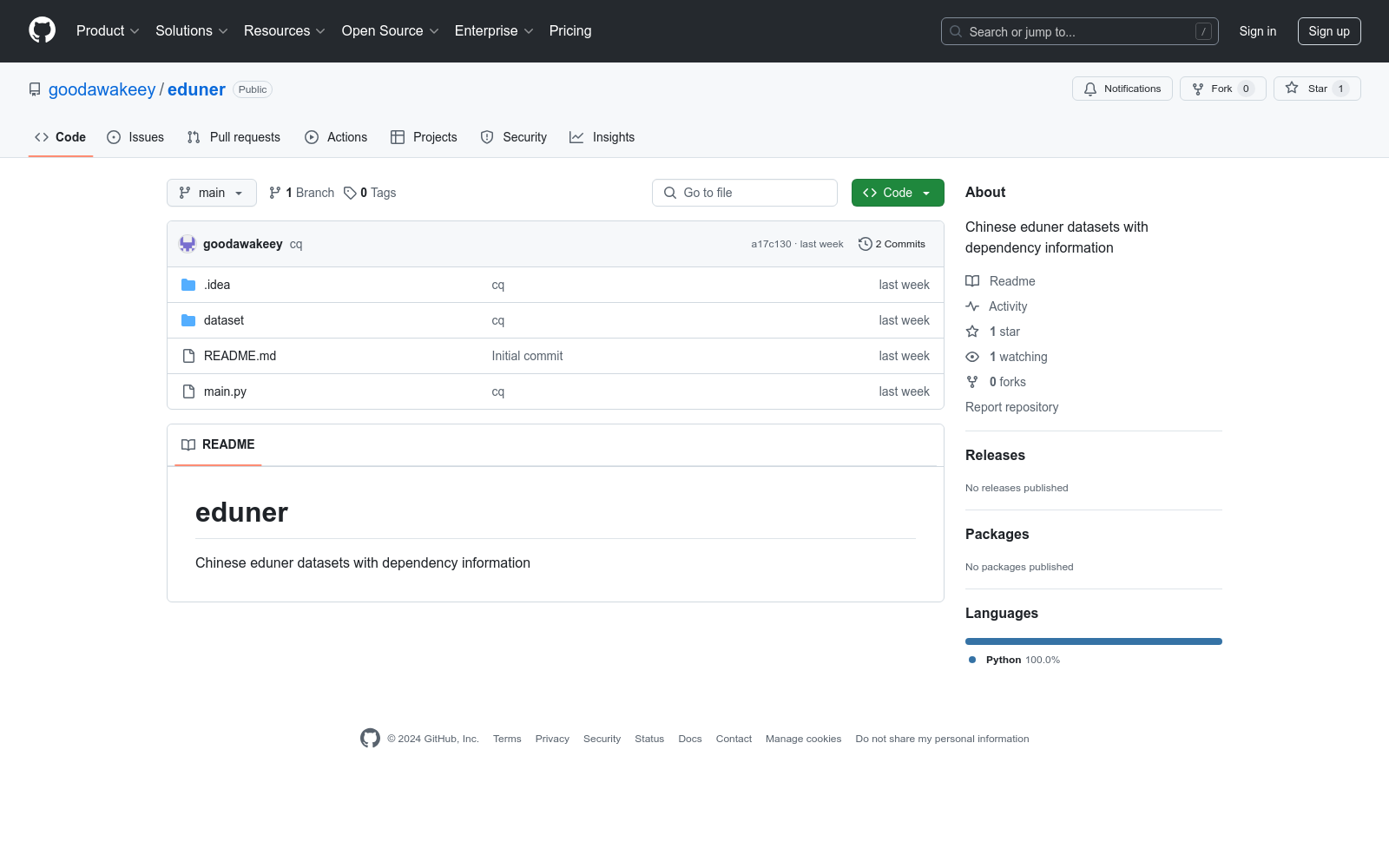Image resolution: width=1389 pixels, height=868 pixels.
Task: Open the Packages heading link
Action: pos(997,534)
